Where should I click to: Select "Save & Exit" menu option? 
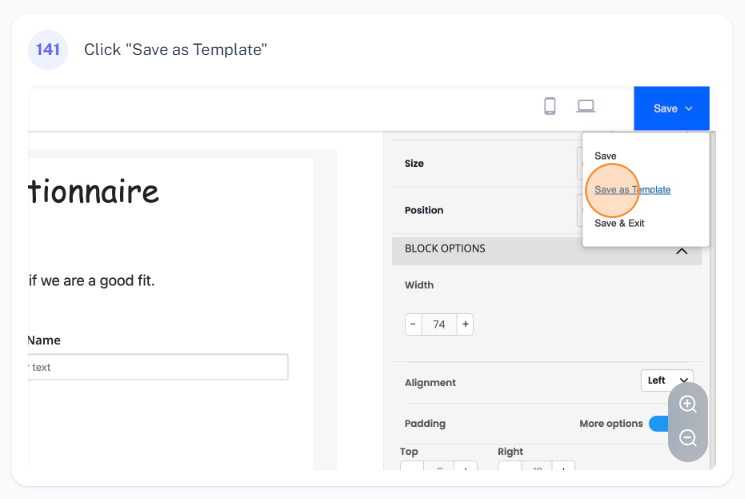[619, 223]
